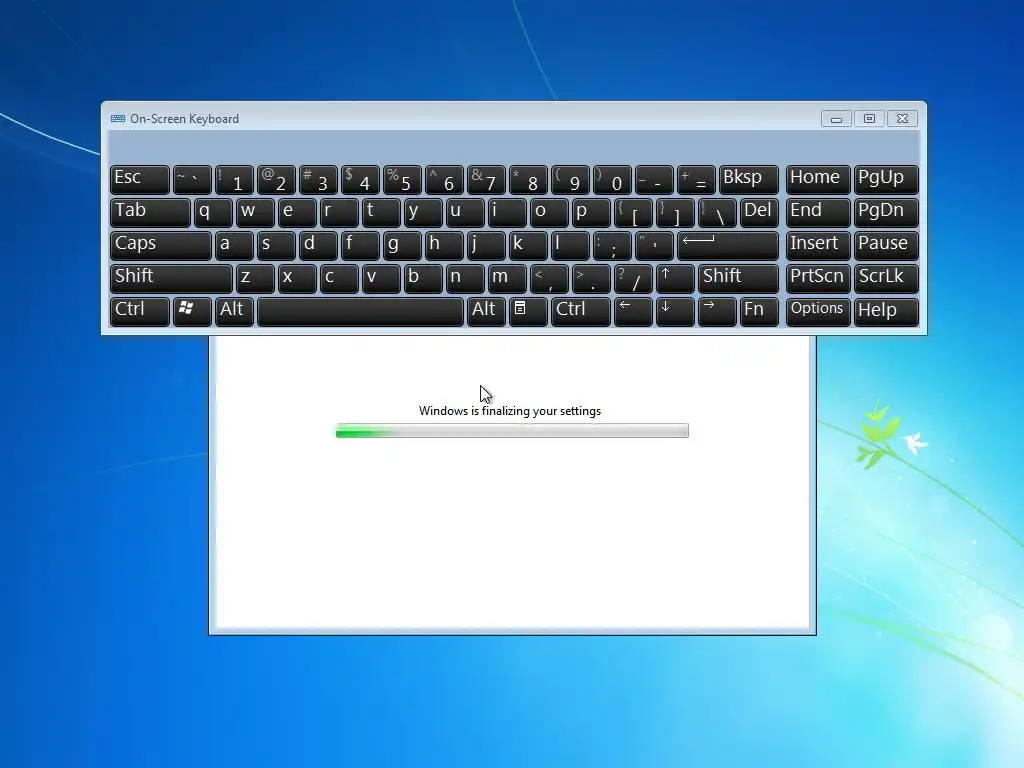
Task: Click the up arrow key
Action: coord(675,278)
